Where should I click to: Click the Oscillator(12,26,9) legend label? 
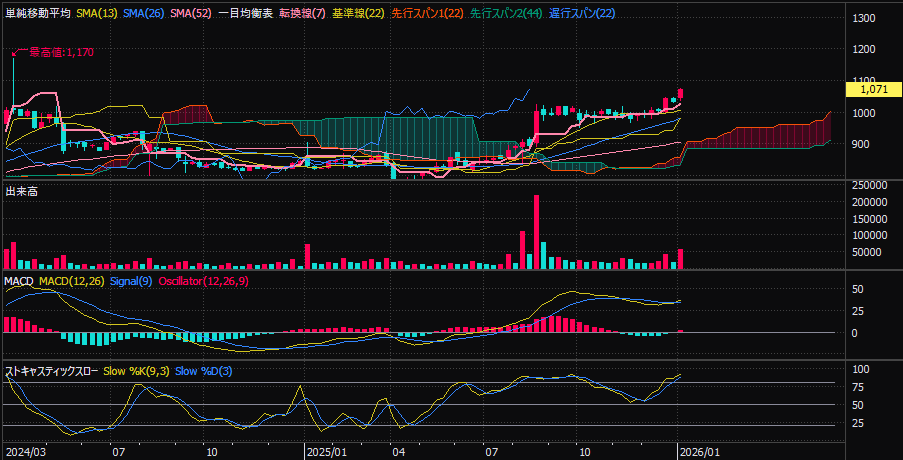click(x=204, y=283)
